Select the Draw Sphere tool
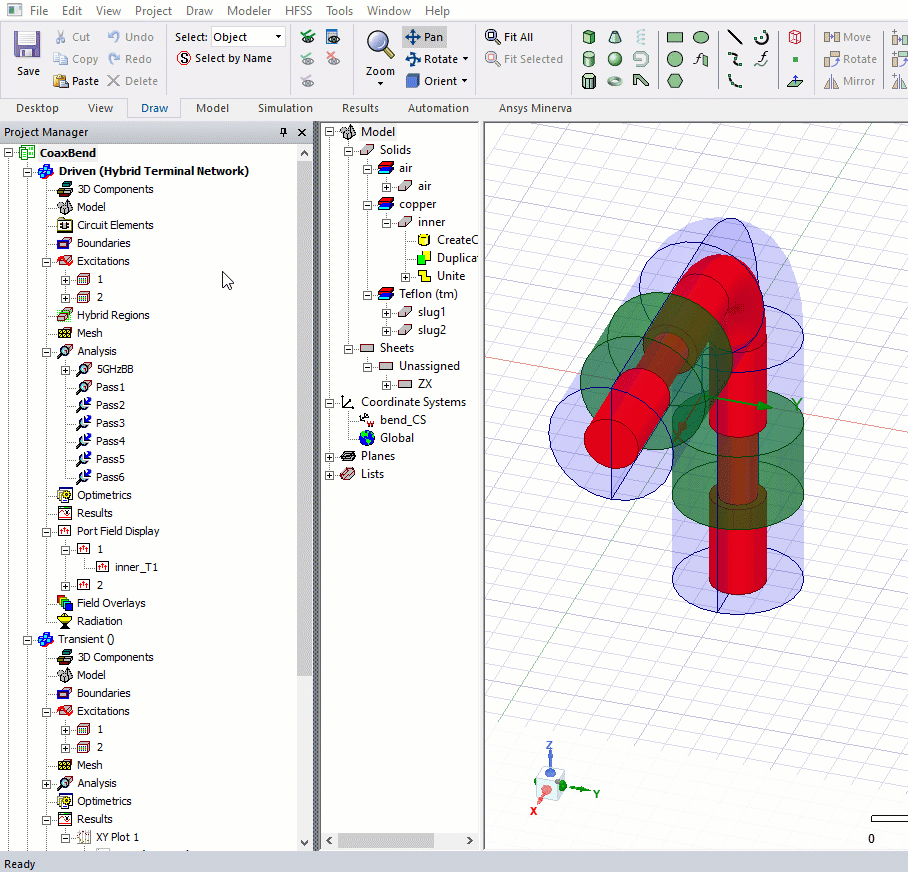The height and width of the screenshot is (872, 908). coord(613,58)
